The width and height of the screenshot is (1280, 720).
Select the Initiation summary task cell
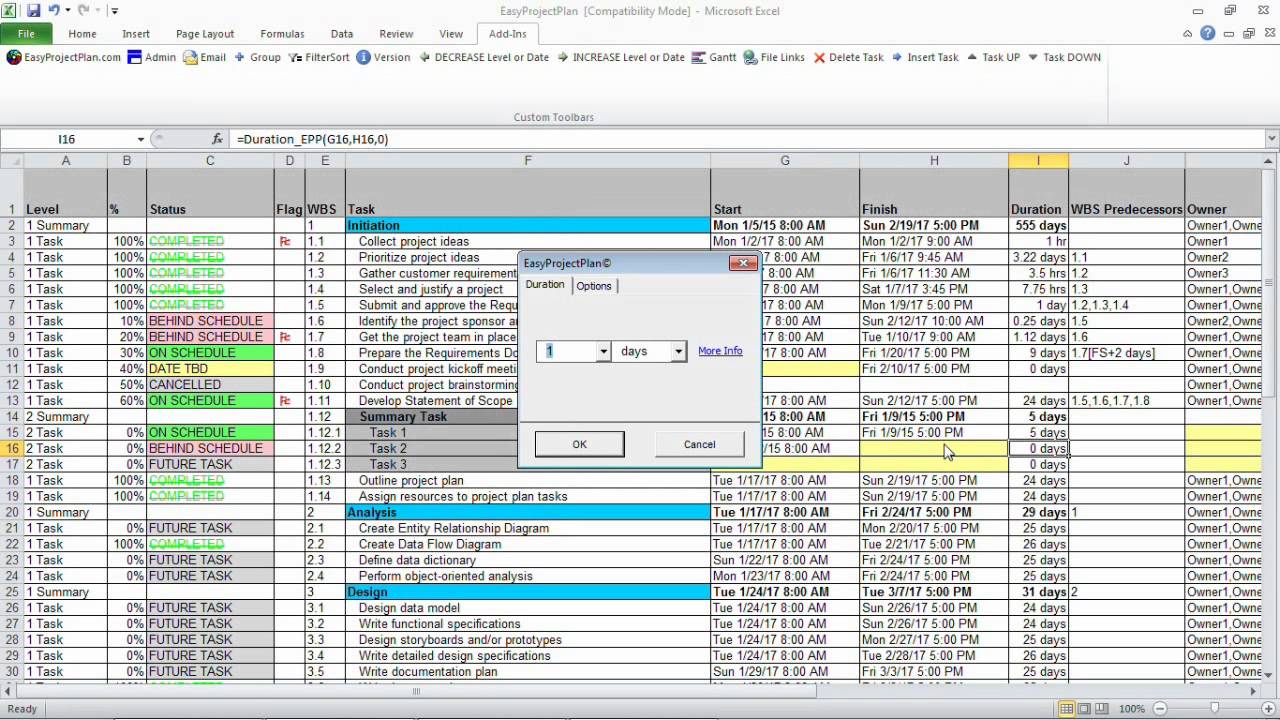[x=528, y=225]
